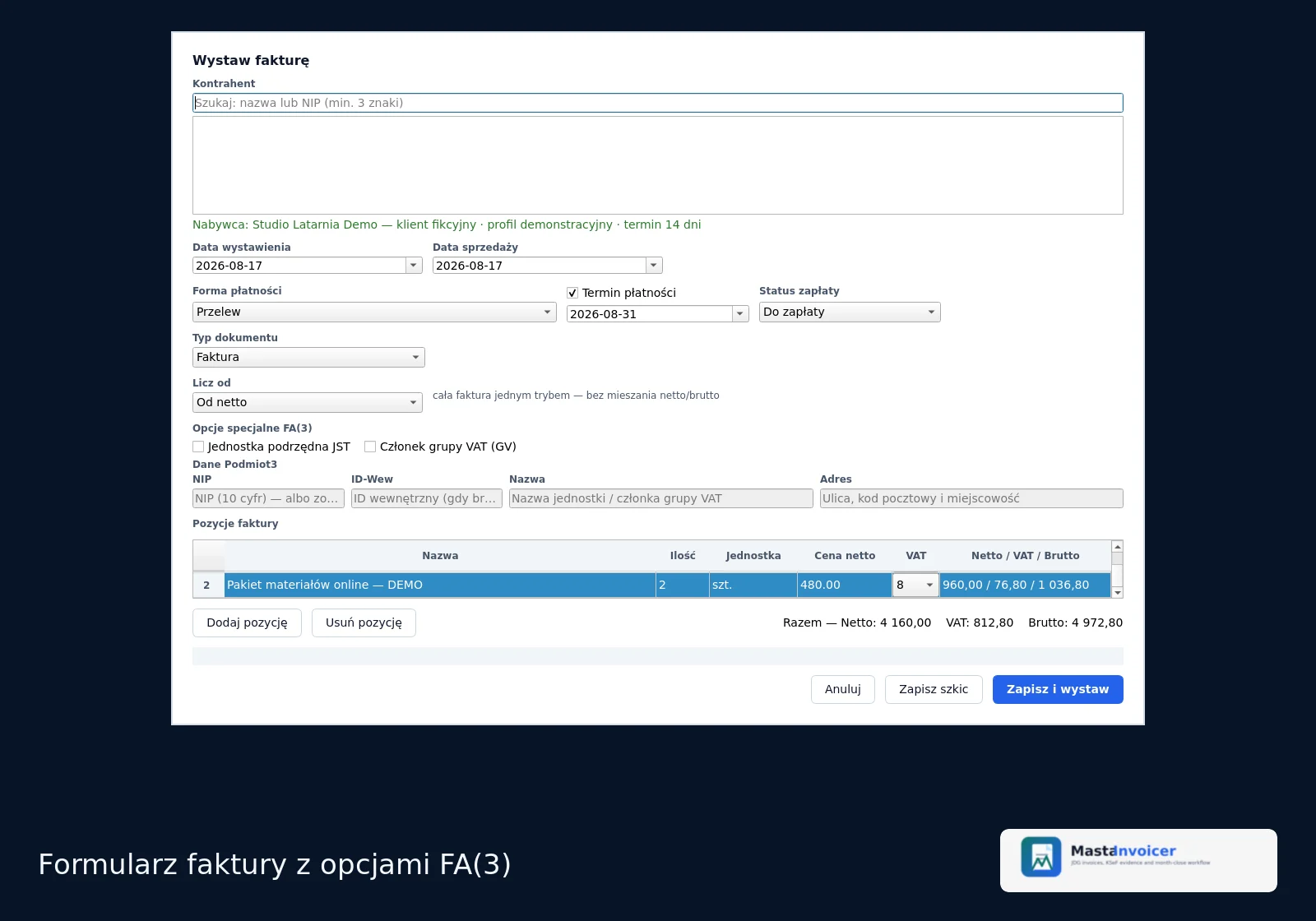Select the Nazwa column header
1316x921 pixels.
tap(440, 556)
